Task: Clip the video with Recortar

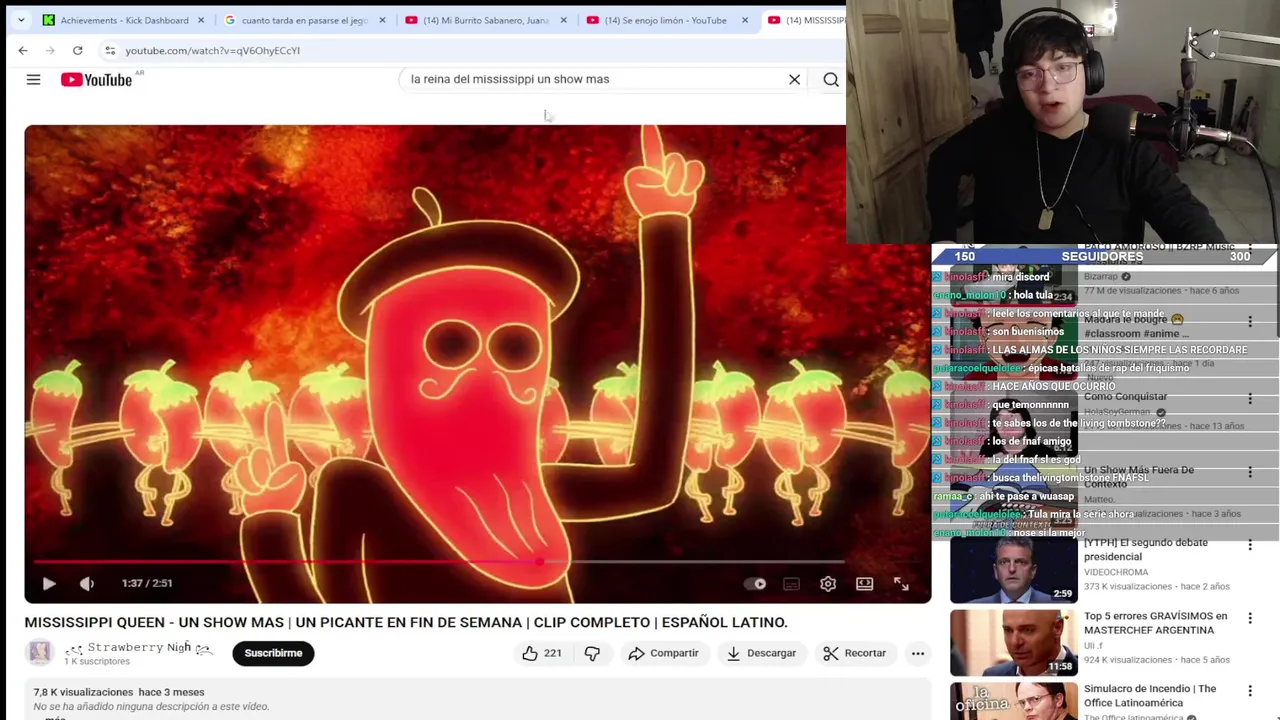Action: [855, 653]
